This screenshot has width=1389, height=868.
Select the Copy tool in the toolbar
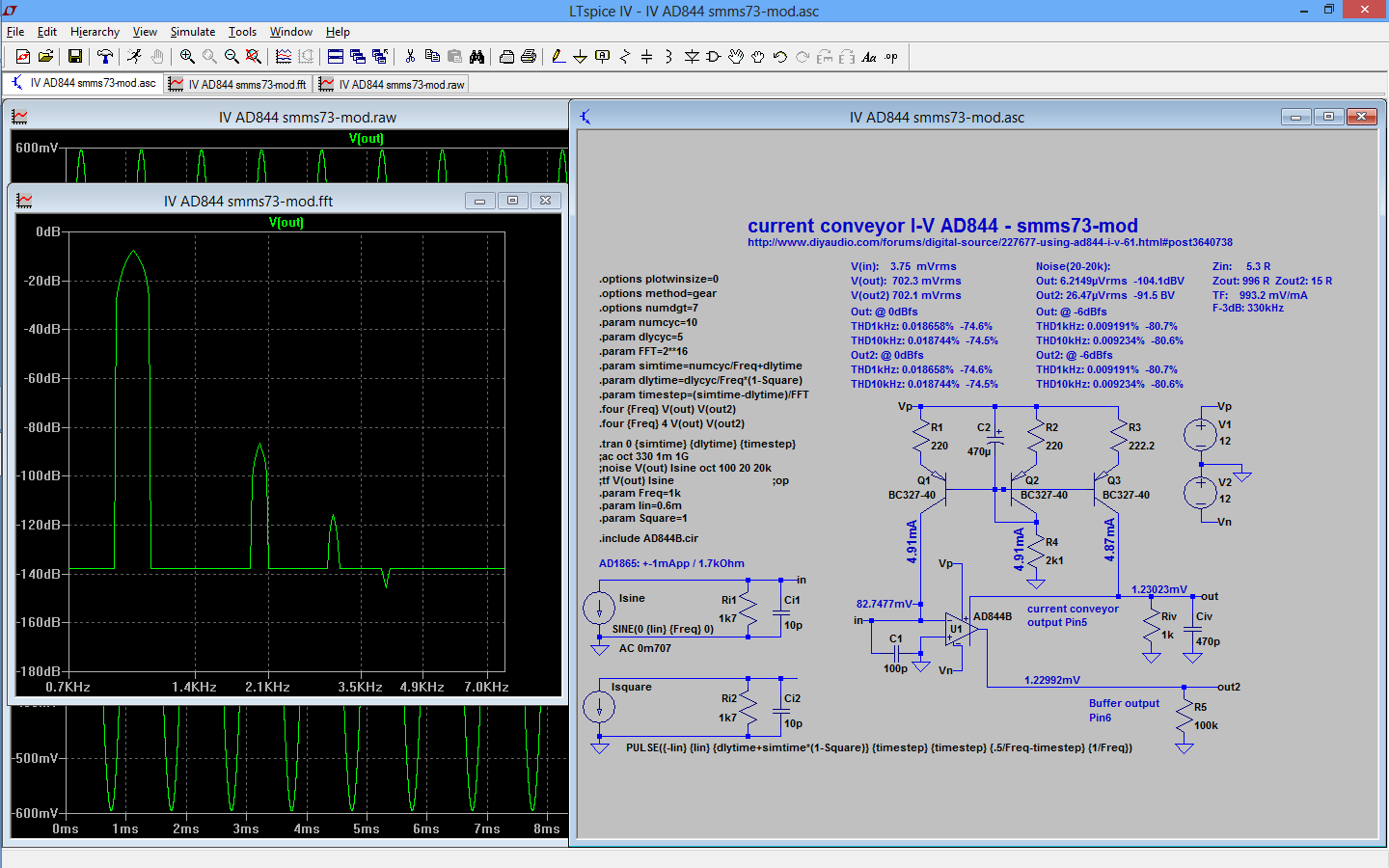pyautogui.click(x=432, y=57)
